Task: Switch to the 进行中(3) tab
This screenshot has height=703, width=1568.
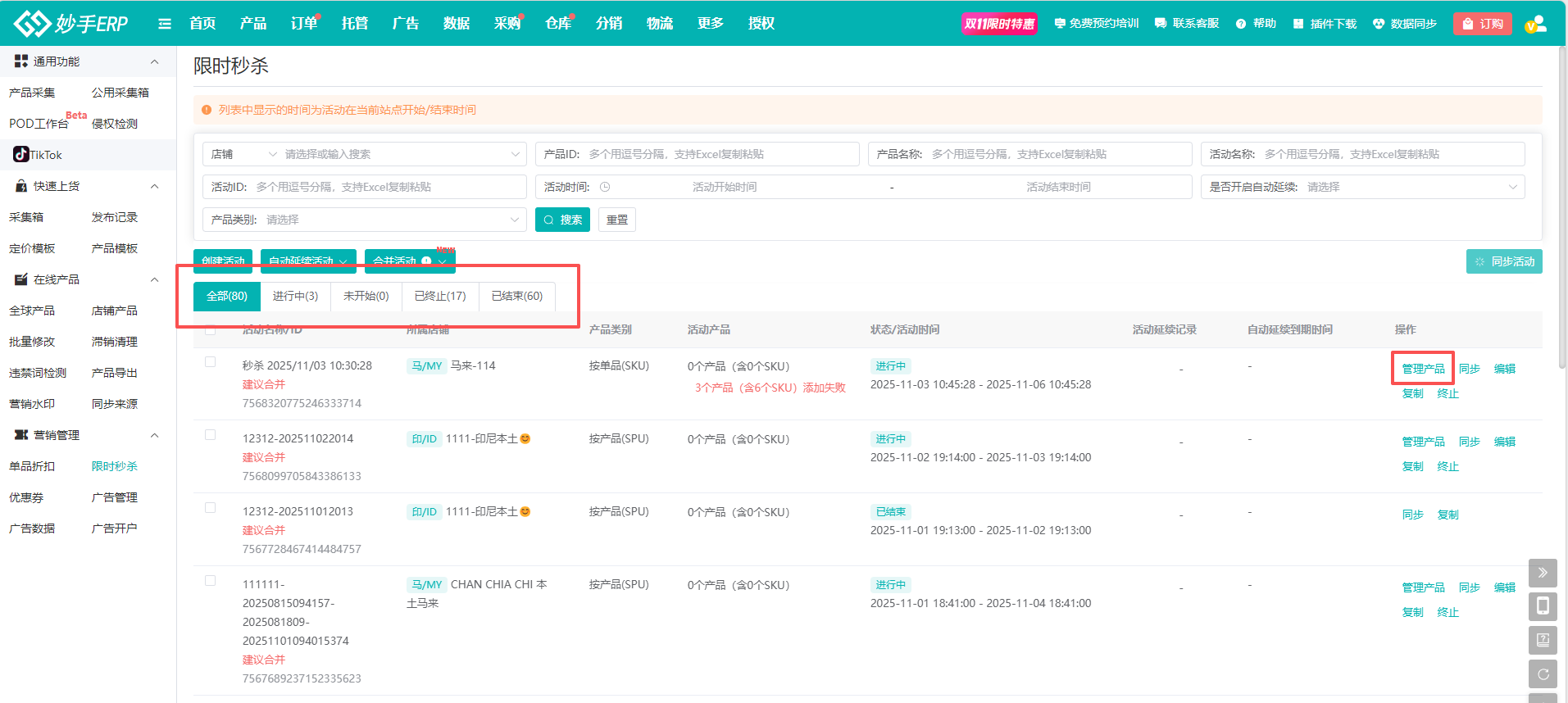Action: click(x=295, y=296)
